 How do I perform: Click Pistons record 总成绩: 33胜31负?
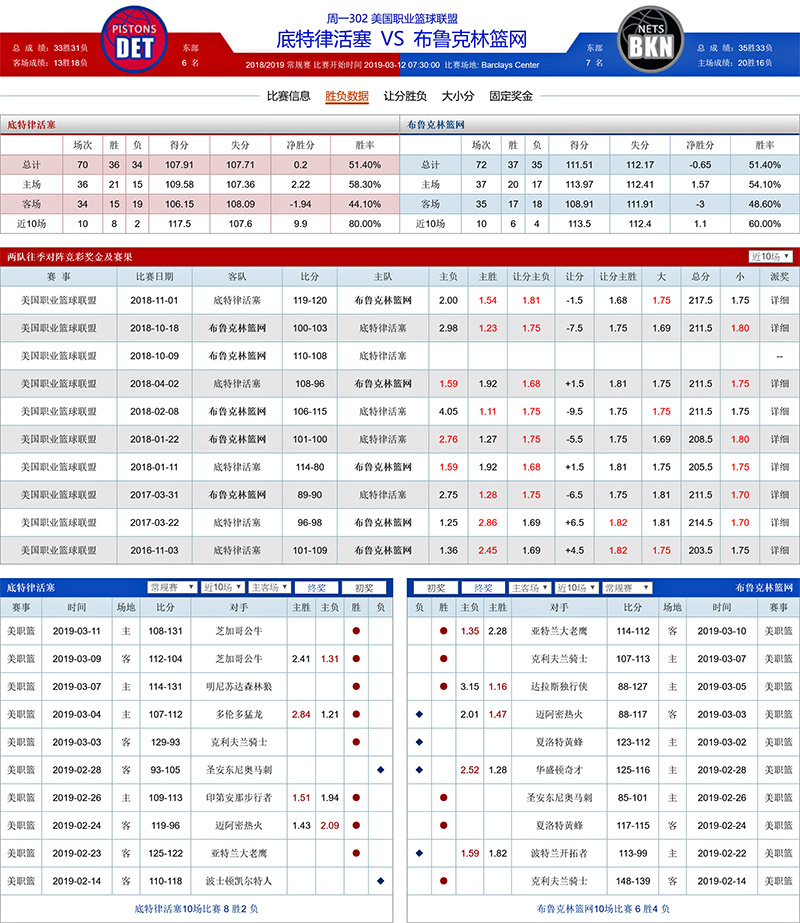[50, 48]
